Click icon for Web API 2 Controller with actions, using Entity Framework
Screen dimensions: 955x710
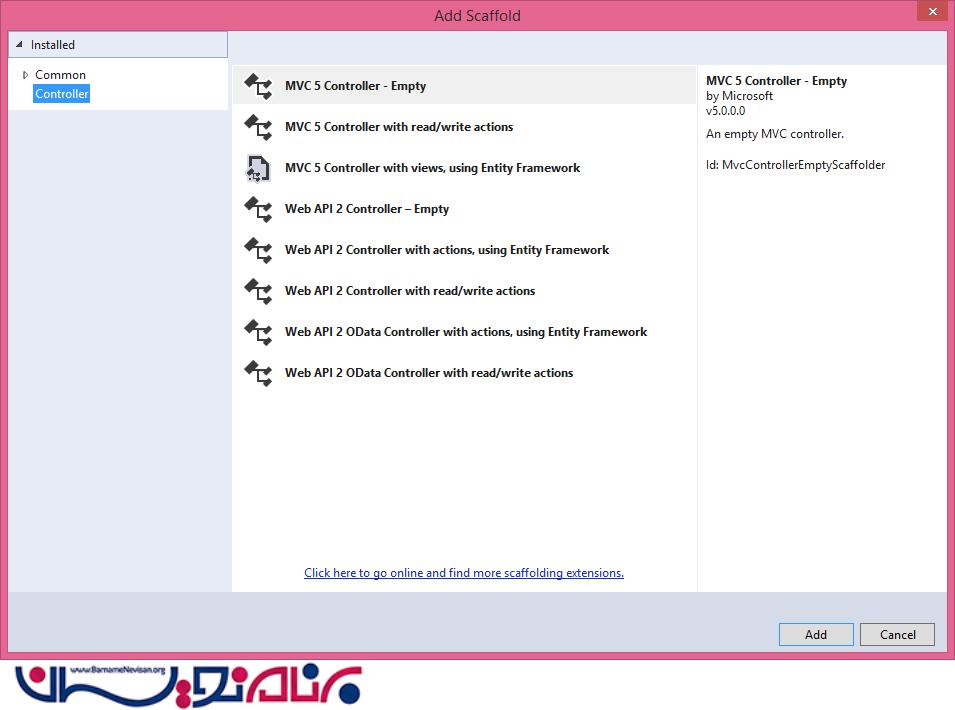258,250
